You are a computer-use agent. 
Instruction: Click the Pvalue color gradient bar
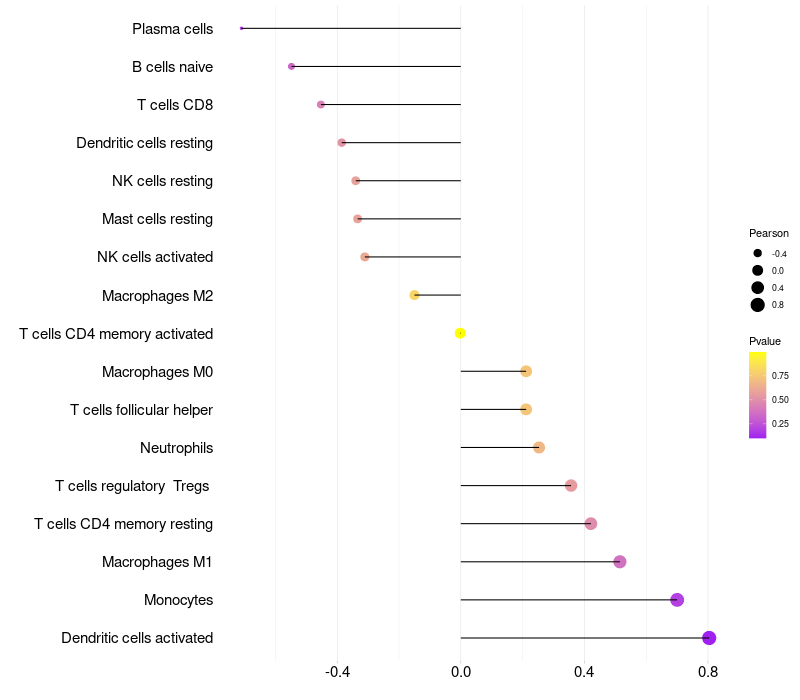coord(758,395)
